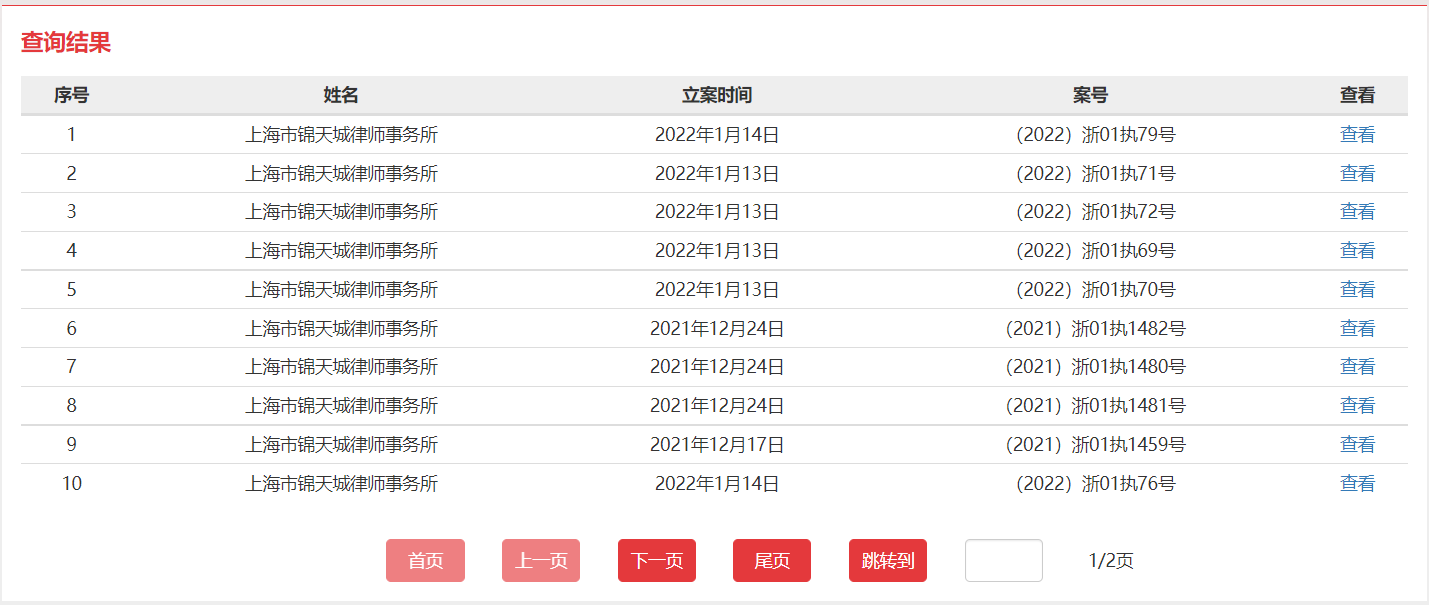View details of case 浙01执1459号

click(x=1357, y=445)
